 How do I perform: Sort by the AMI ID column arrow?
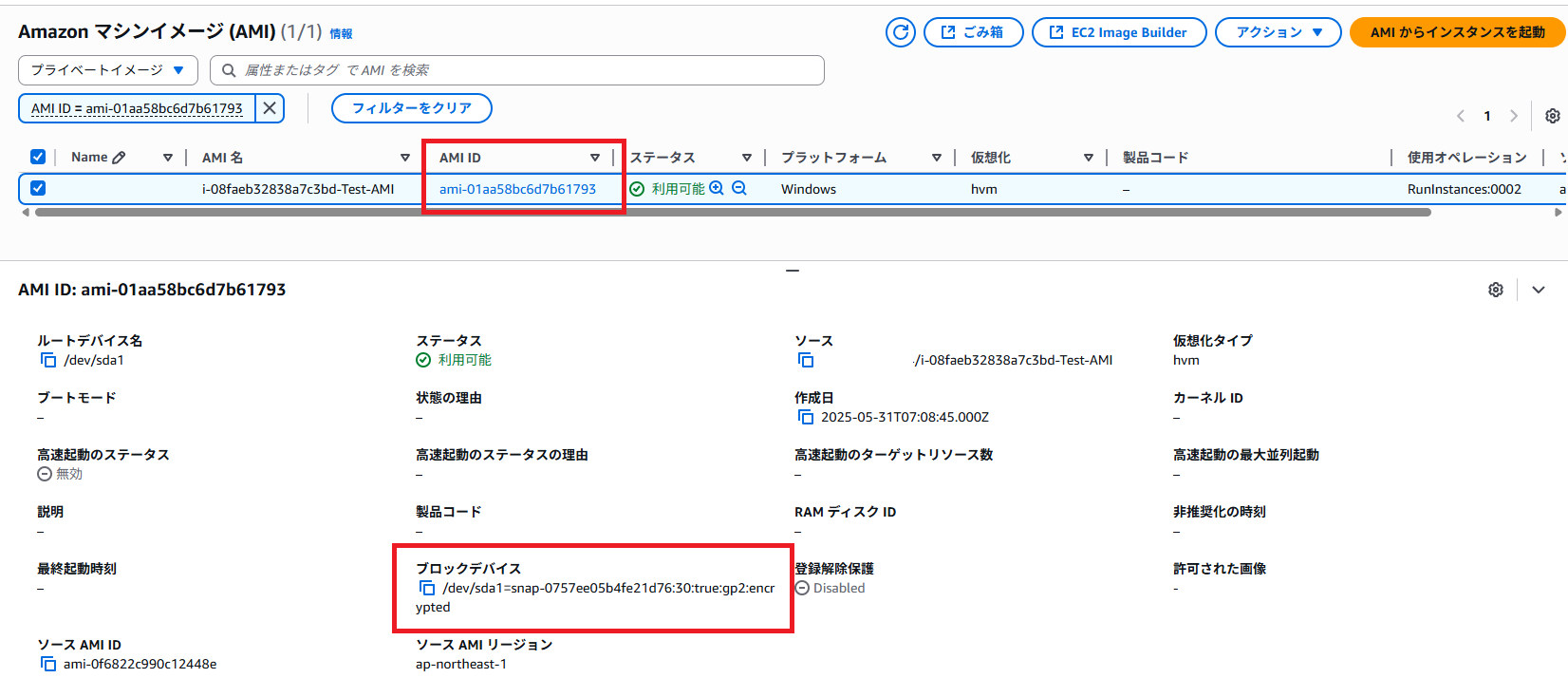(595, 158)
